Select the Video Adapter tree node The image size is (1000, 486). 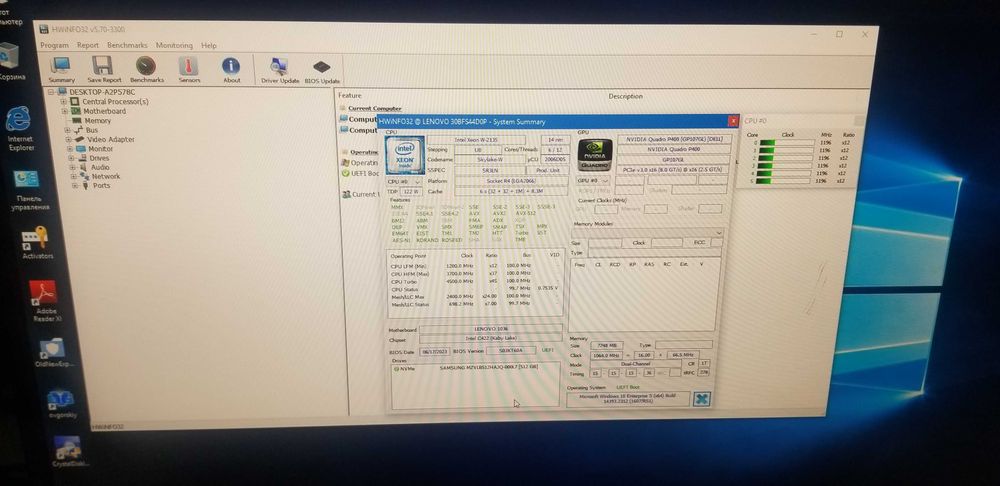(x=111, y=139)
